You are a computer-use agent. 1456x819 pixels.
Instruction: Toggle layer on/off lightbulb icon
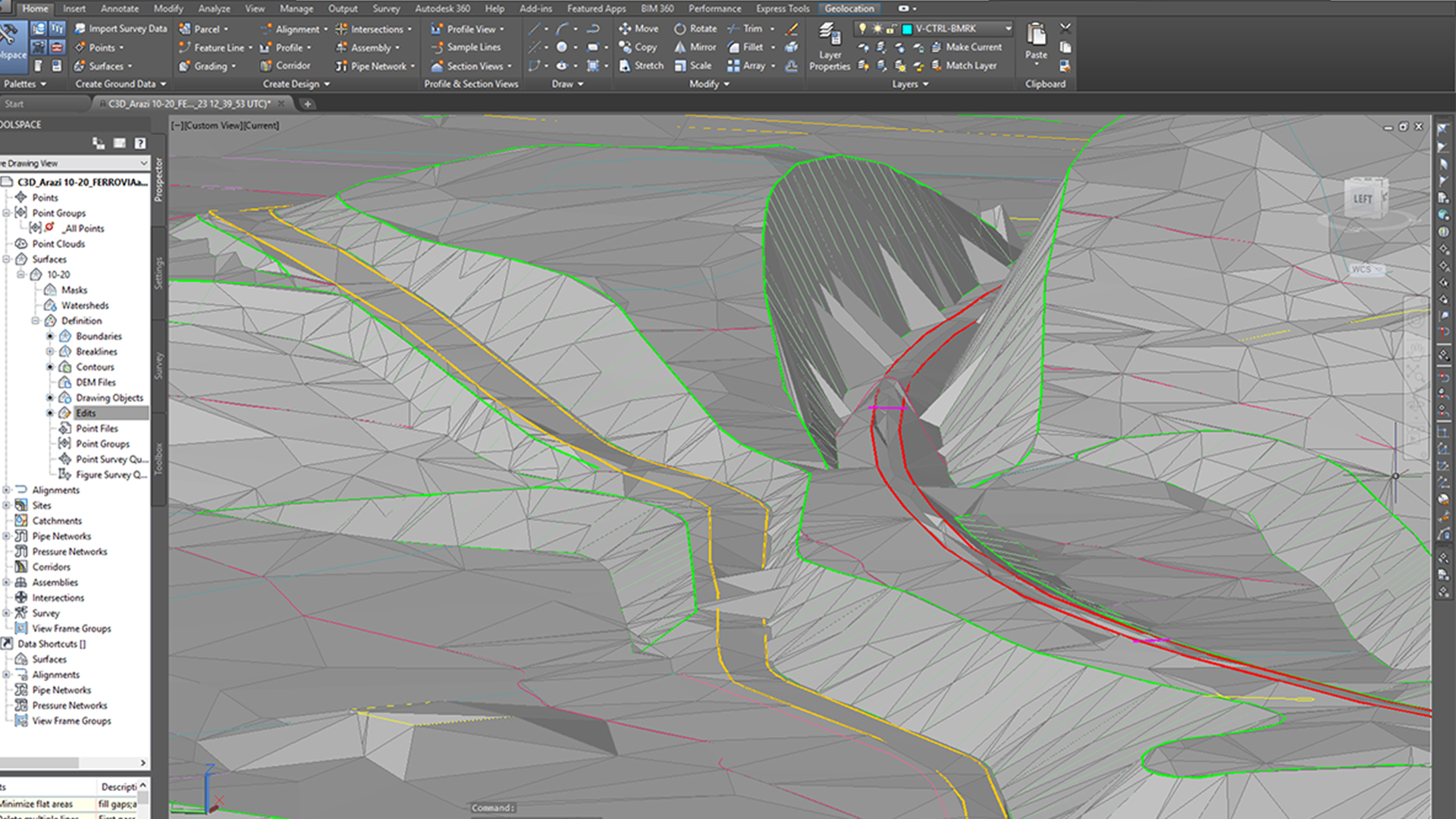click(x=862, y=28)
